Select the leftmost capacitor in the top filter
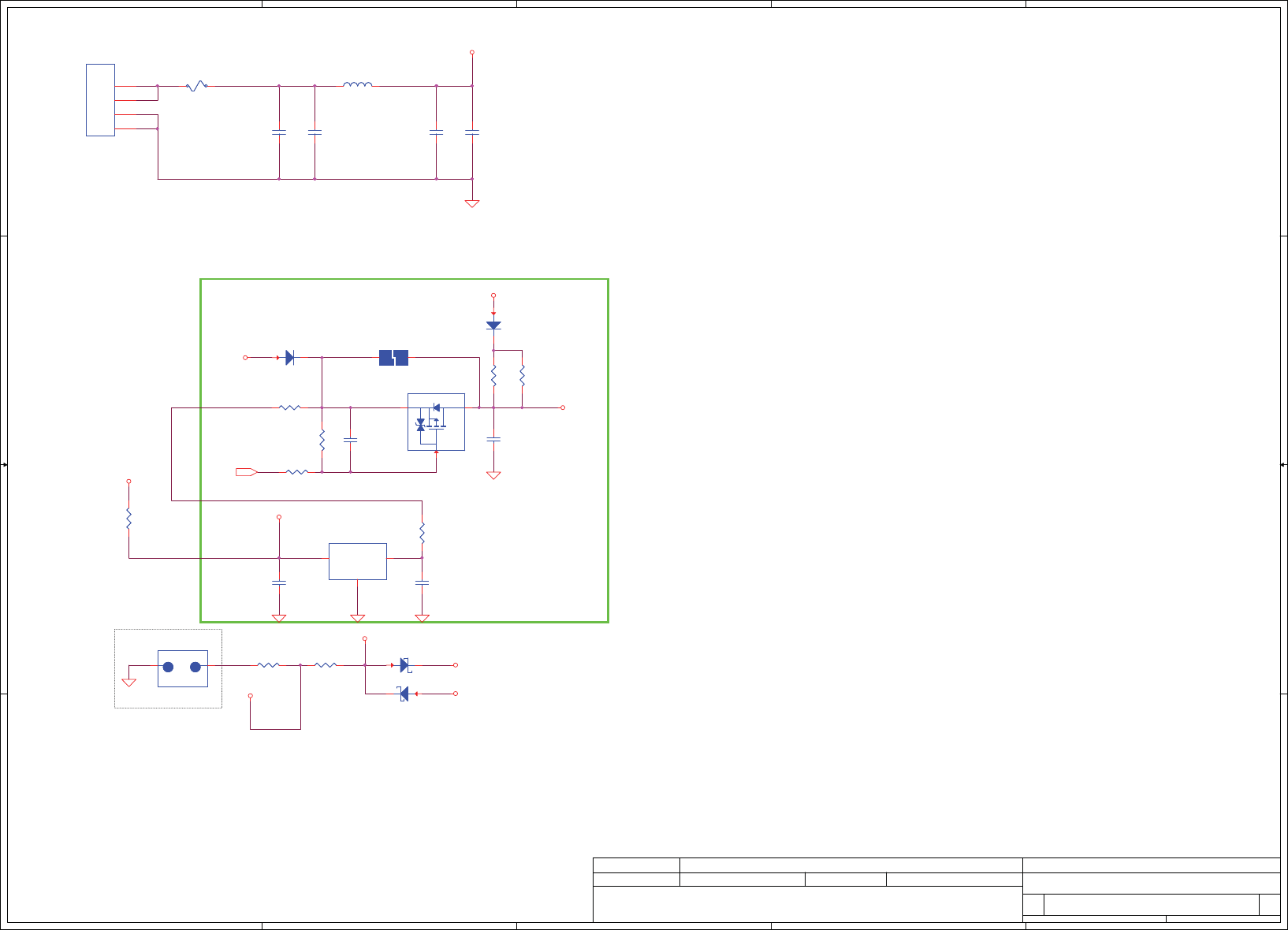Image resolution: width=1288 pixels, height=930 pixels. coord(279,132)
